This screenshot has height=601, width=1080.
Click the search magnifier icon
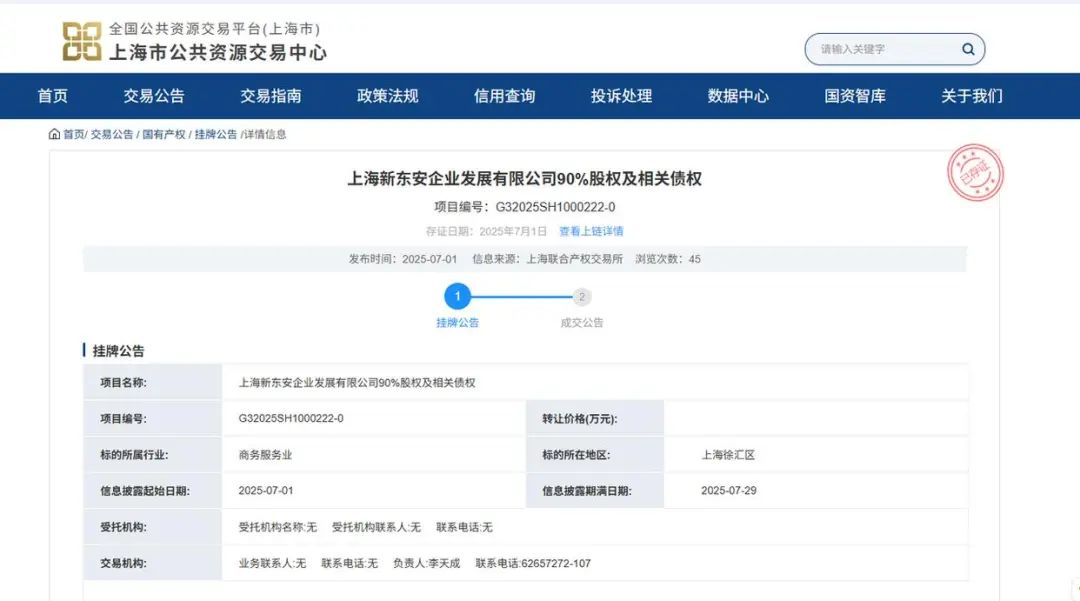click(968, 49)
